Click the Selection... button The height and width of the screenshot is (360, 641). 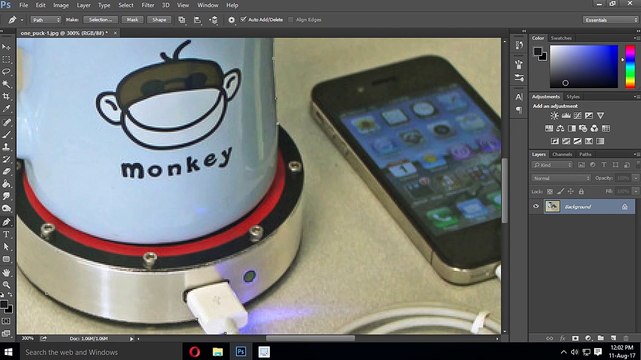(100, 20)
